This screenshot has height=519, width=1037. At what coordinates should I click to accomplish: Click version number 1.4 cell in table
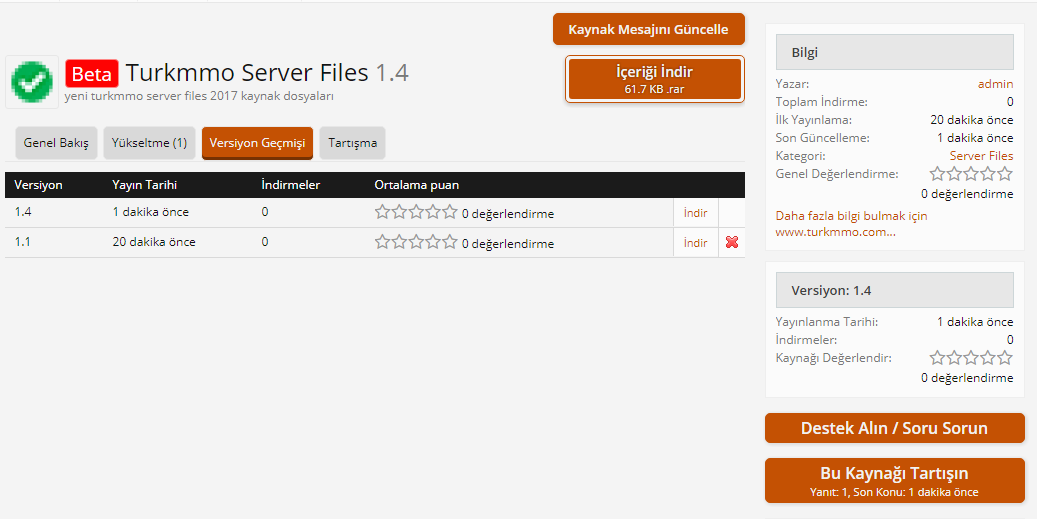[x=22, y=212]
